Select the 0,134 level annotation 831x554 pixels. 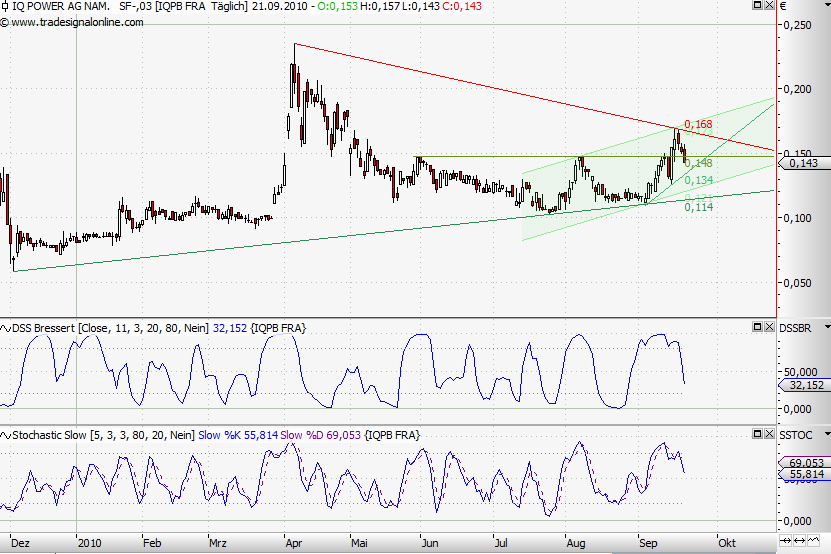(x=699, y=180)
